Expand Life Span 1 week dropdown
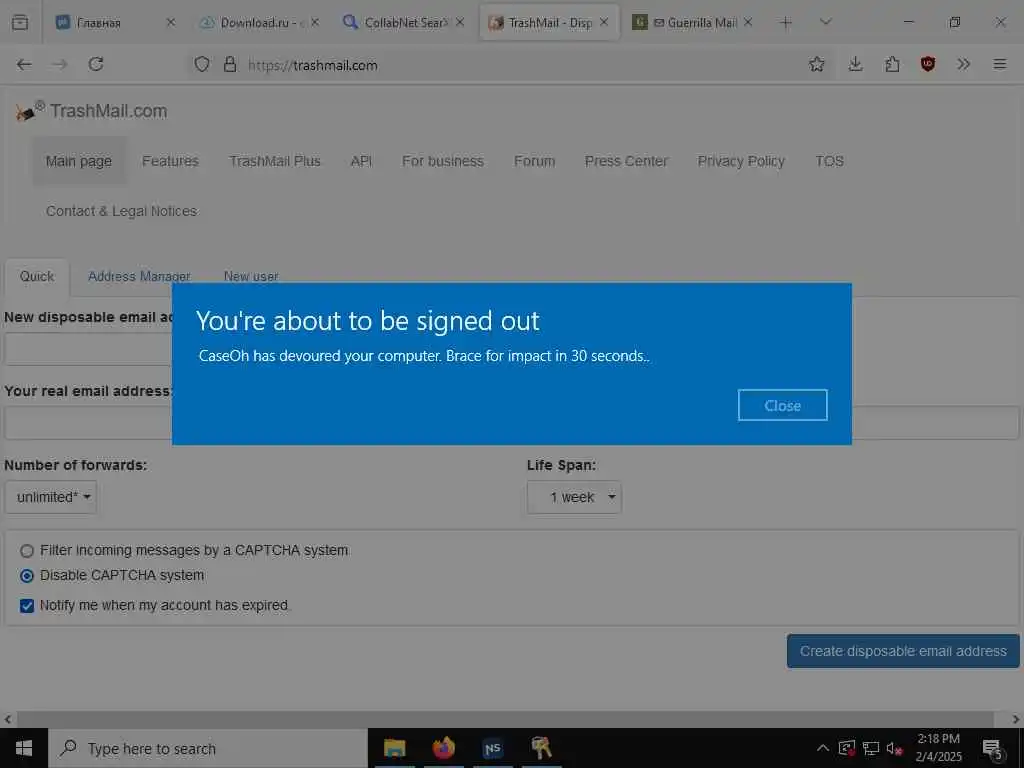This screenshot has height=768, width=1024. coord(574,498)
